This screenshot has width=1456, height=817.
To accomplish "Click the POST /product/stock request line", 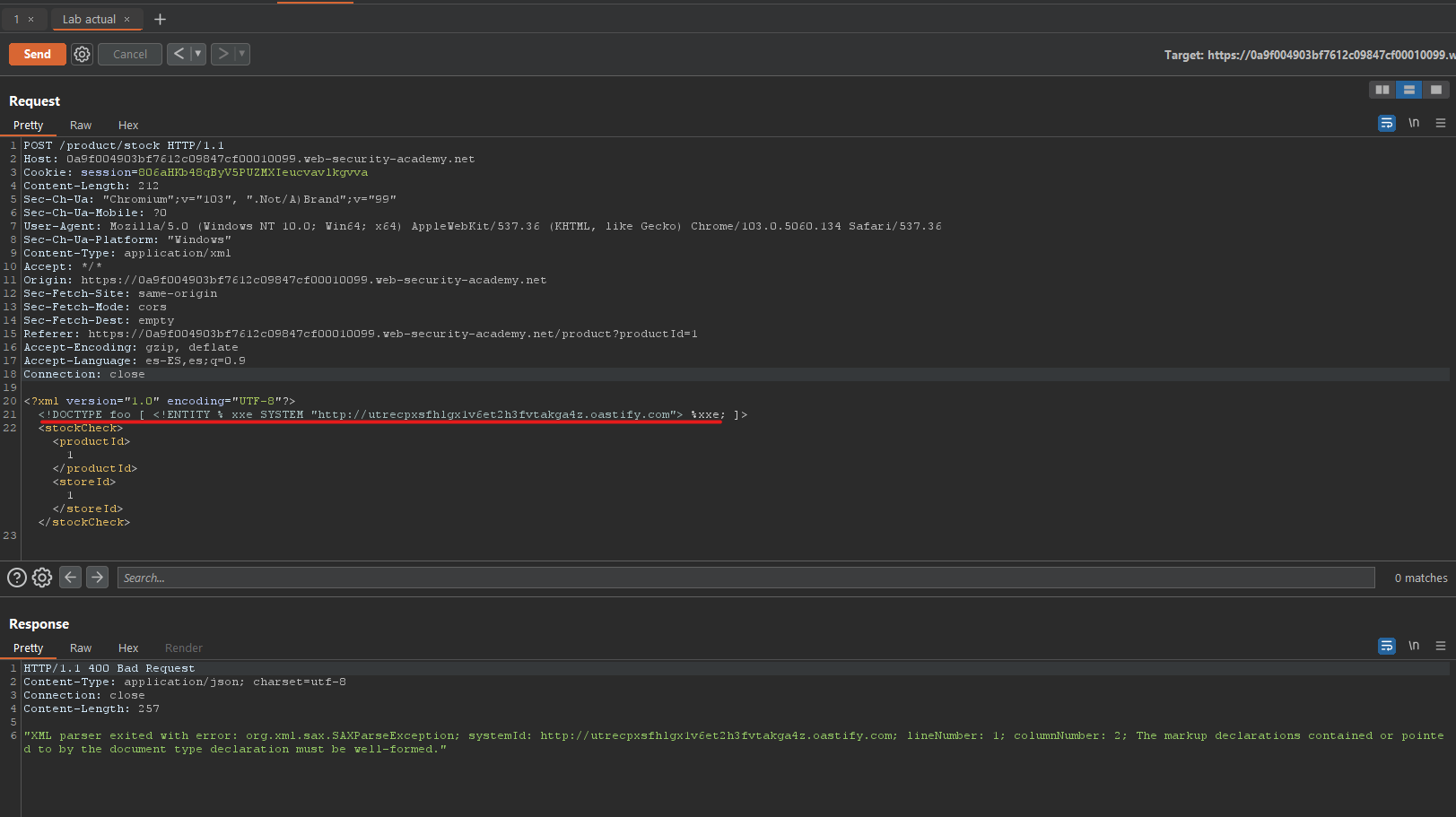I will (x=124, y=145).
